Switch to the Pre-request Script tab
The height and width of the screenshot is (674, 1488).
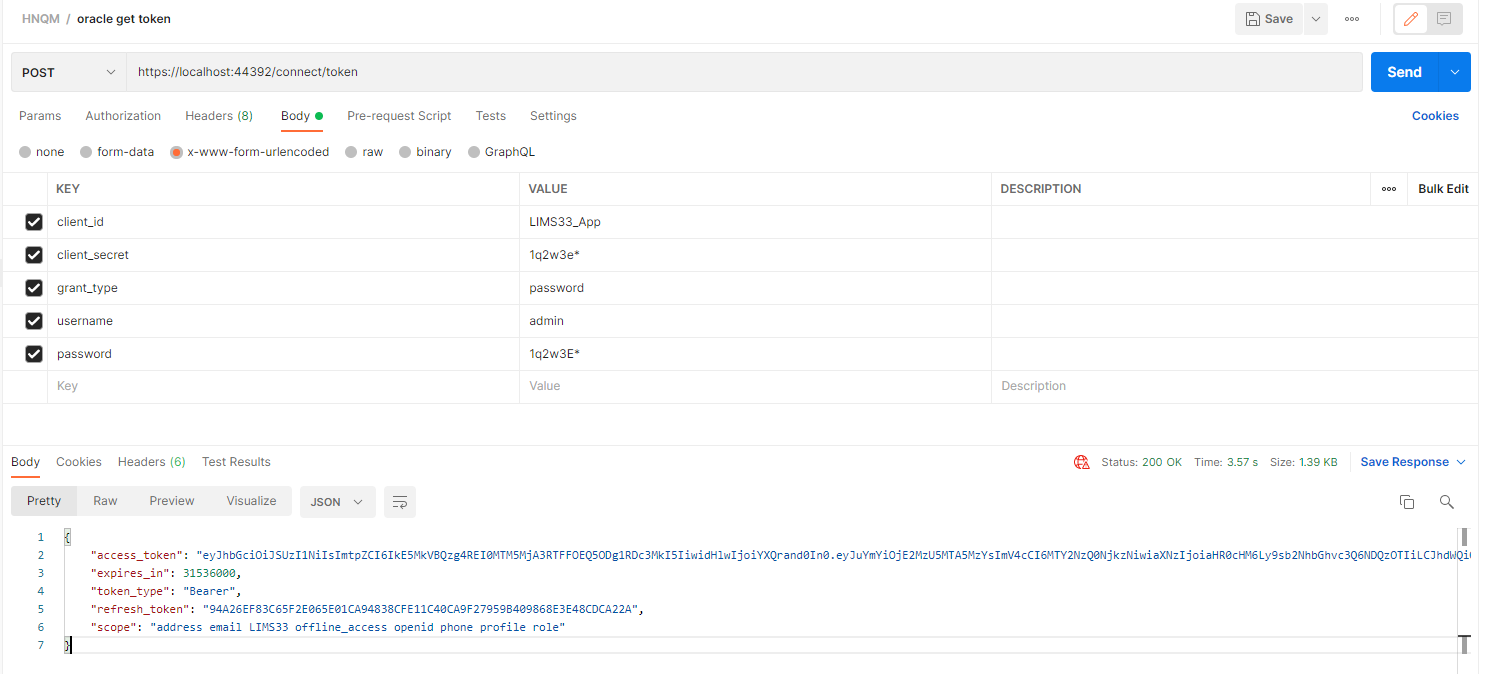[x=399, y=116]
